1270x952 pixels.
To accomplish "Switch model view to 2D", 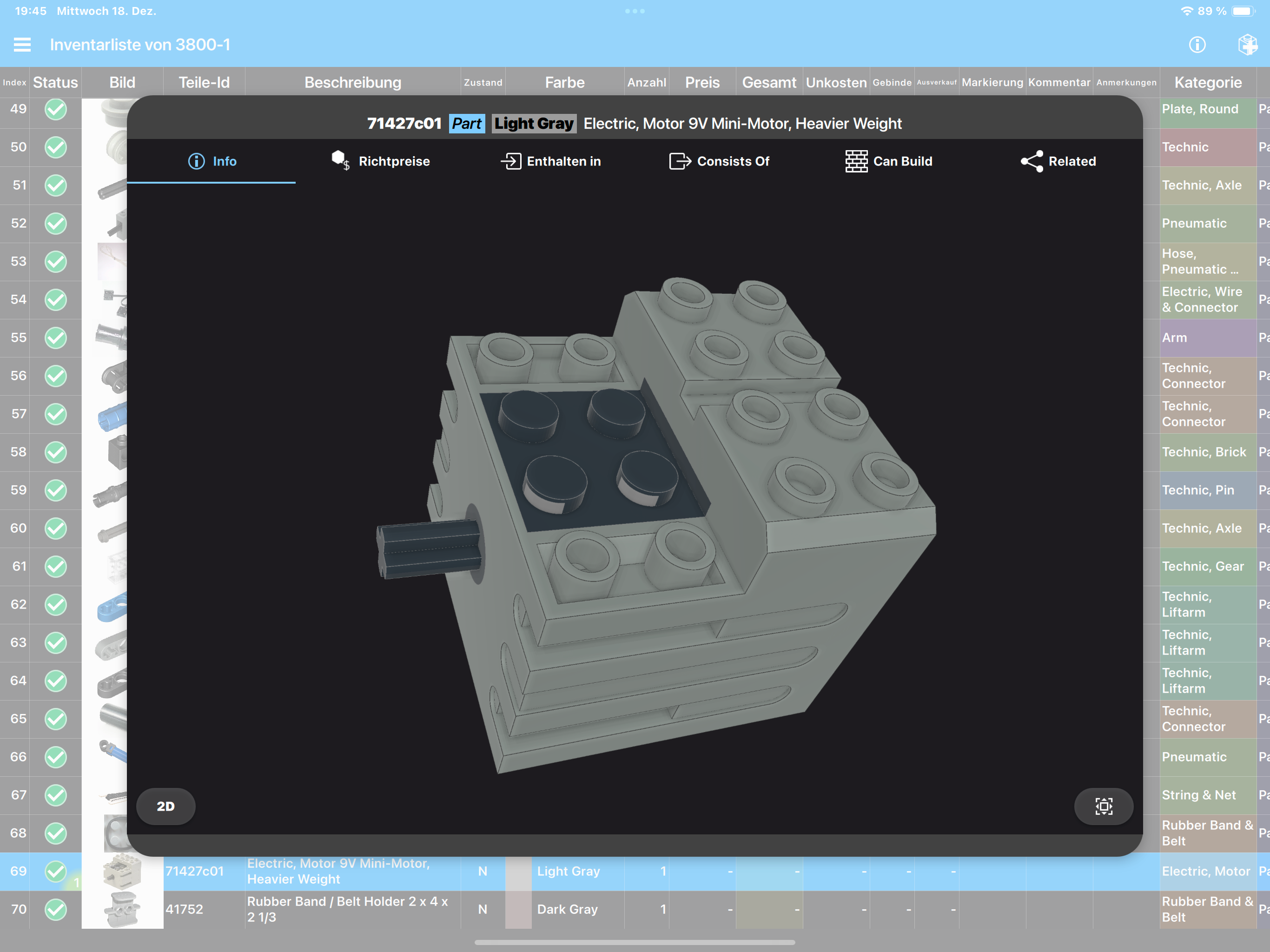I will pyautogui.click(x=166, y=806).
